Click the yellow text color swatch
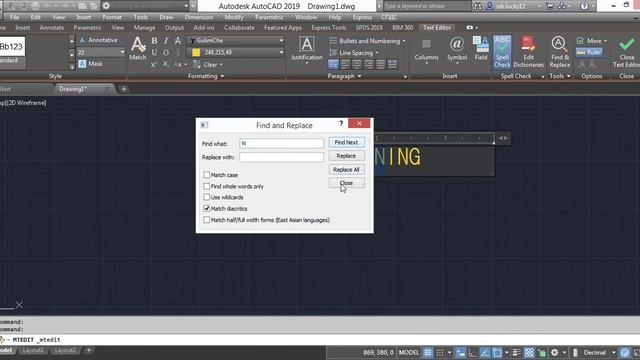Screen dimensions: 640x360 point(196,52)
